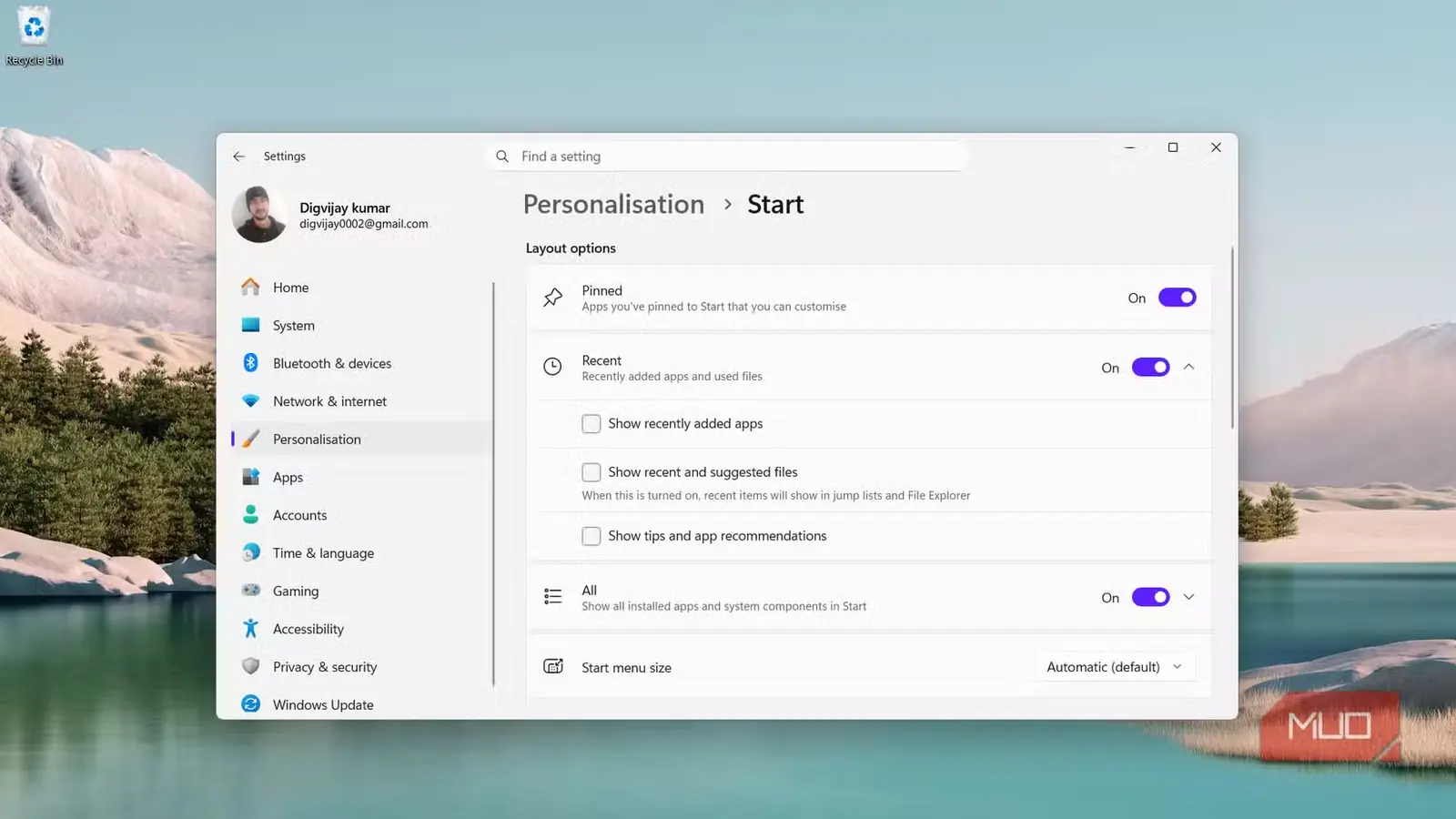This screenshot has width=1456, height=819.
Task: Click the System monitor icon
Action: (250, 325)
